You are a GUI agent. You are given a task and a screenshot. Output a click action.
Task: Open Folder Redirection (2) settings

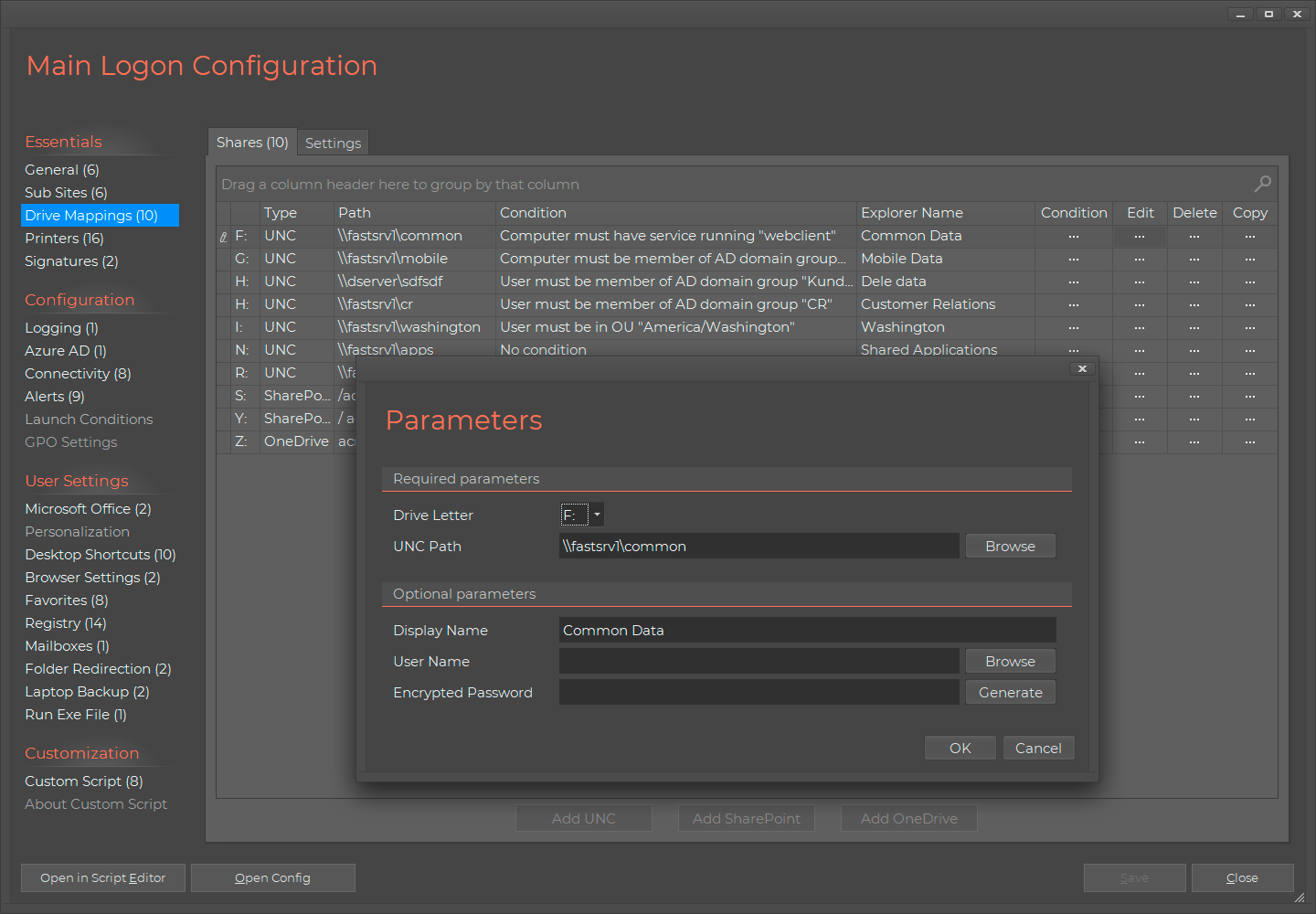point(98,668)
